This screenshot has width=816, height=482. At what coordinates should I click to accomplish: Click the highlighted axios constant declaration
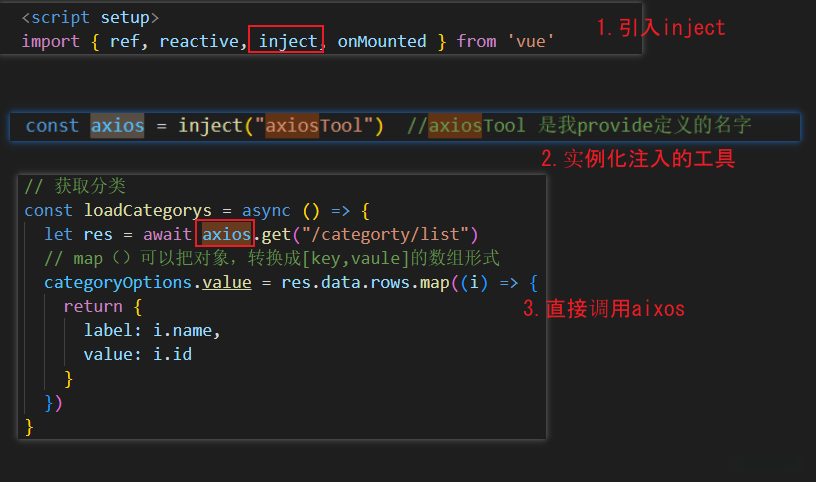coord(117,125)
